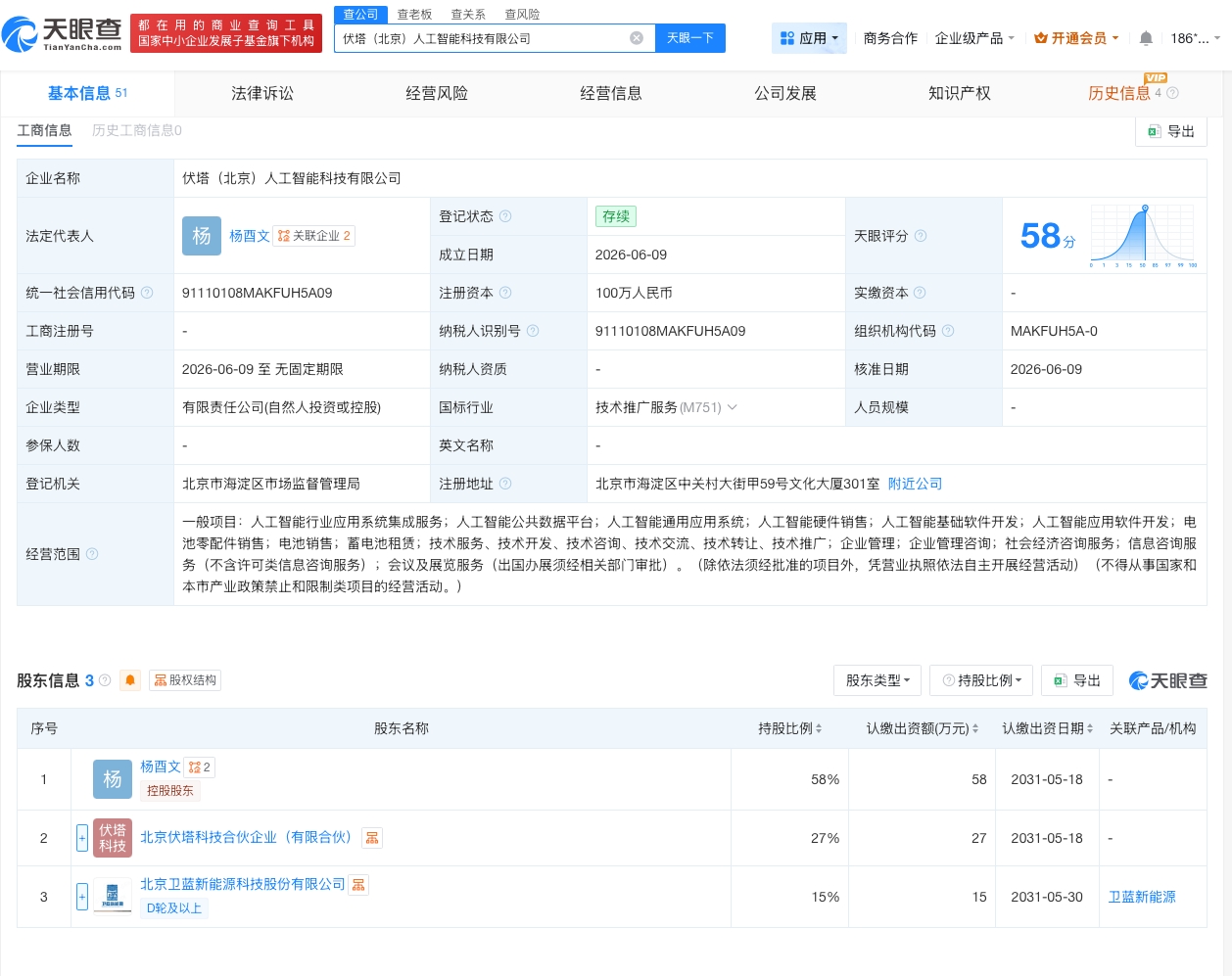Image resolution: width=1232 pixels, height=976 pixels.
Task: Switch to the 查关系 search tab
Action: coord(468,15)
